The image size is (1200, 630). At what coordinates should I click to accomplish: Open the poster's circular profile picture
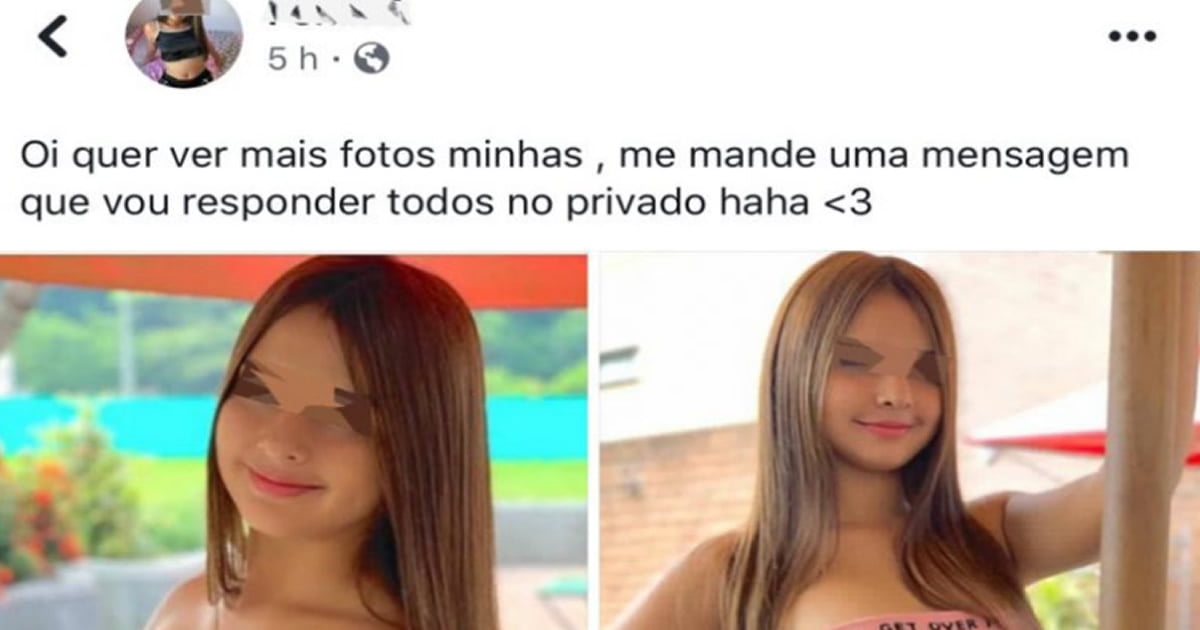click(x=184, y=41)
